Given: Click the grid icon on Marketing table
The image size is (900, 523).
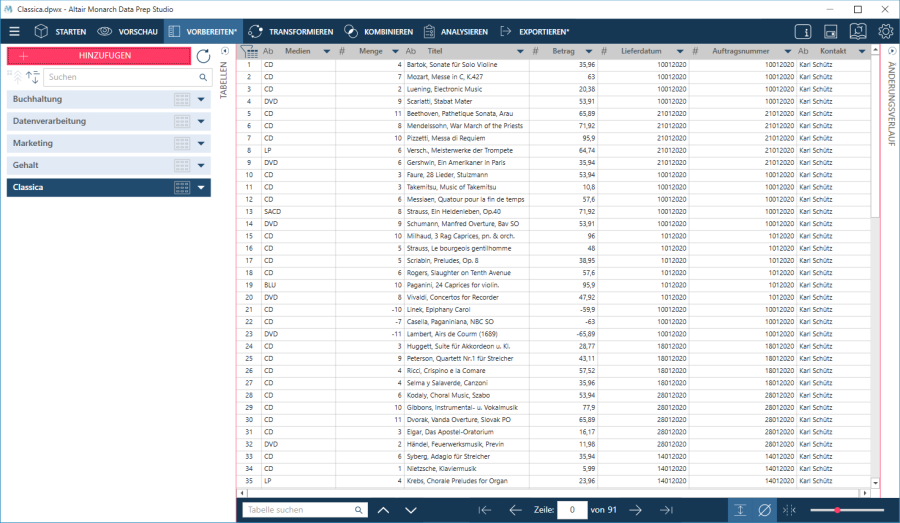Looking at the screenshot, I should pyautogui.click(x=182, y=143).
